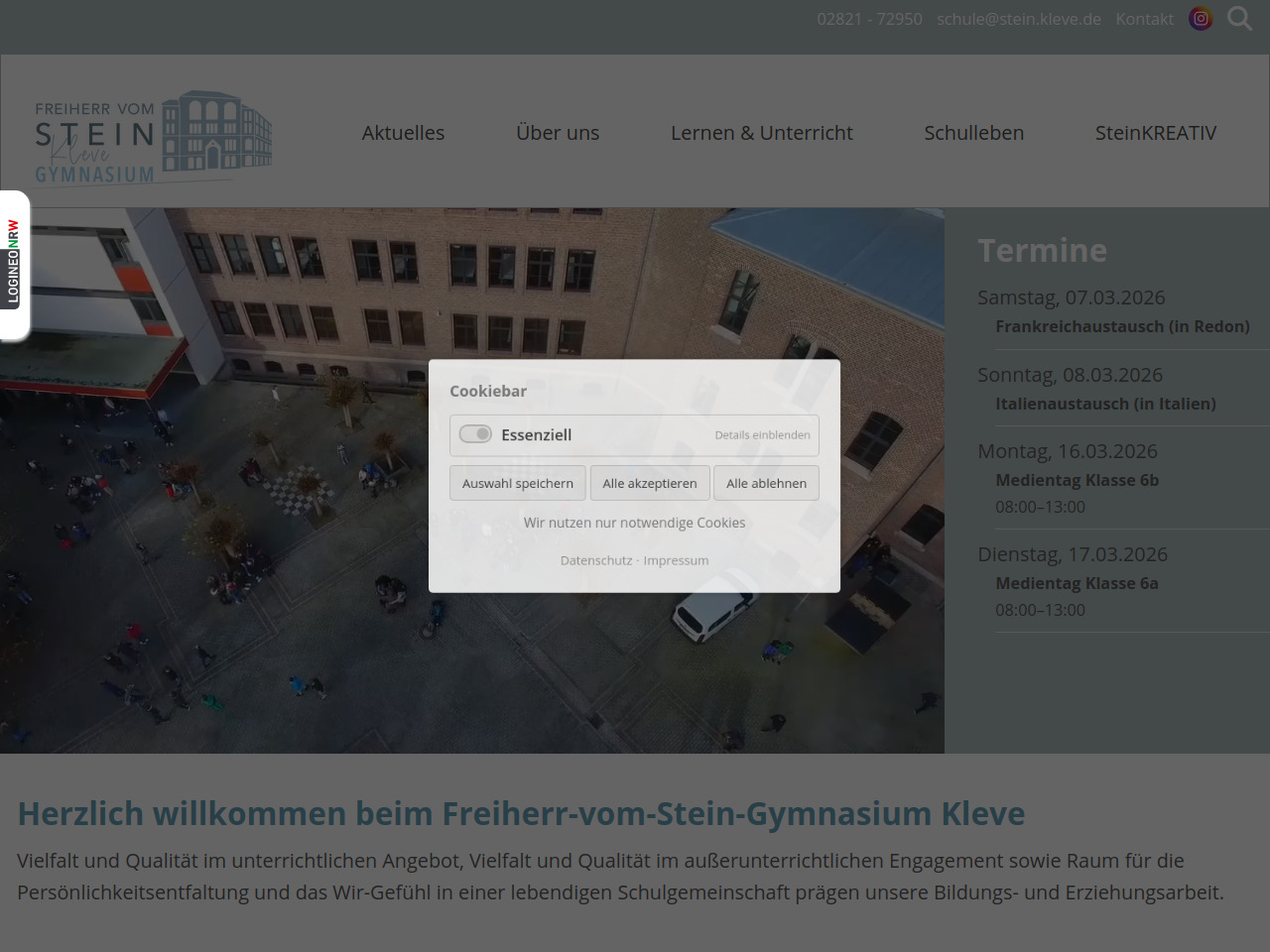This screenshot has height=952, width=1270.
Task: Open the SteinKREATIV menu
Action: click(1155, 133)
